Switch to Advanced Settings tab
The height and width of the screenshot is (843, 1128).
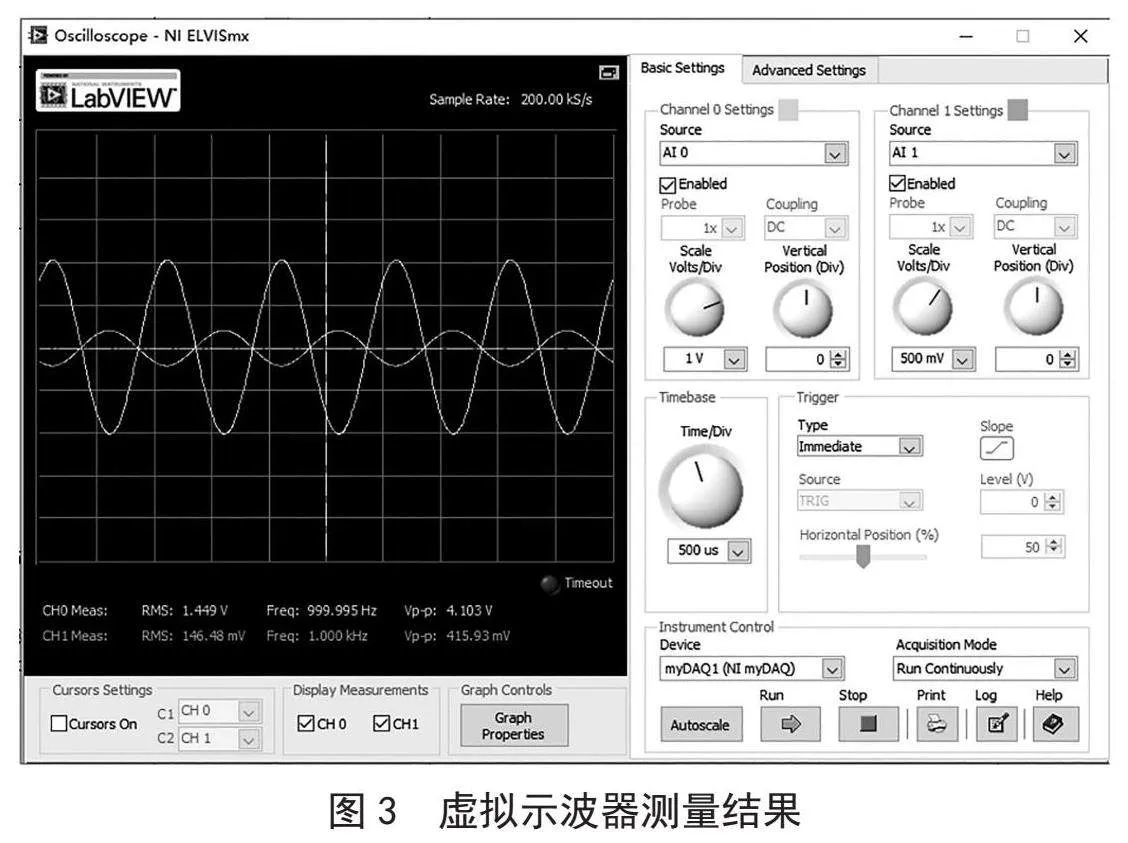click(x=809, y=70)
